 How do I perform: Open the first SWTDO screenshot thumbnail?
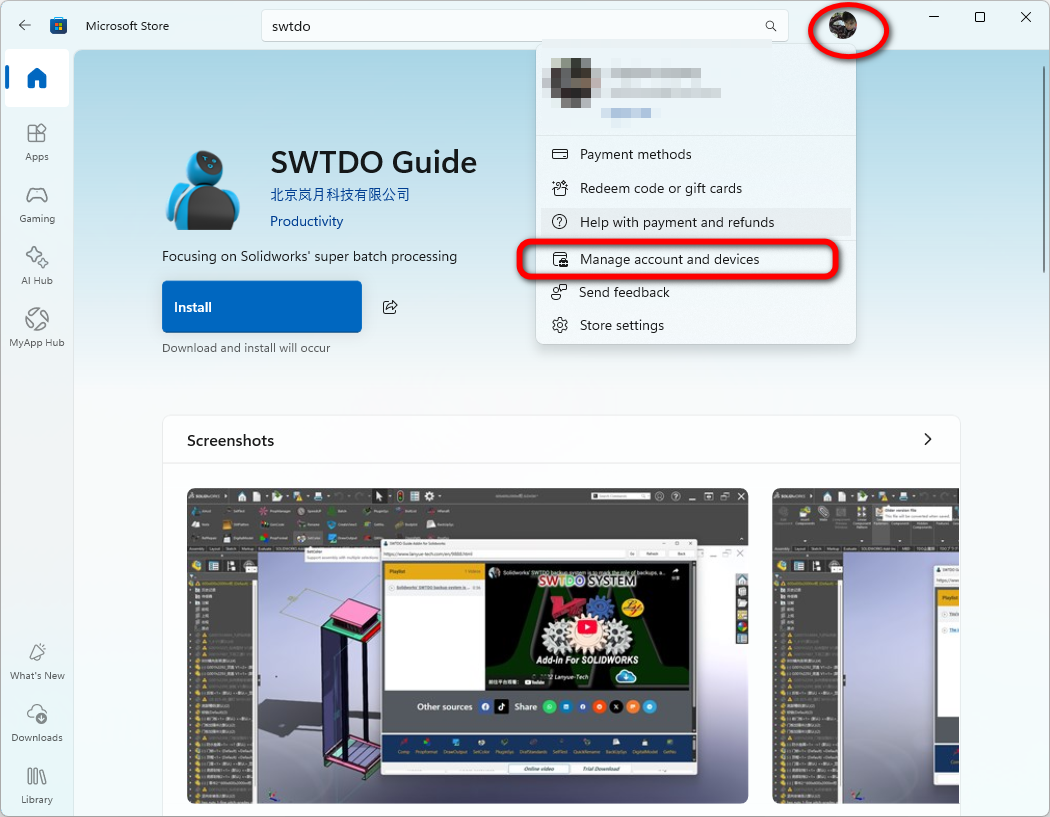pos(467,645)
